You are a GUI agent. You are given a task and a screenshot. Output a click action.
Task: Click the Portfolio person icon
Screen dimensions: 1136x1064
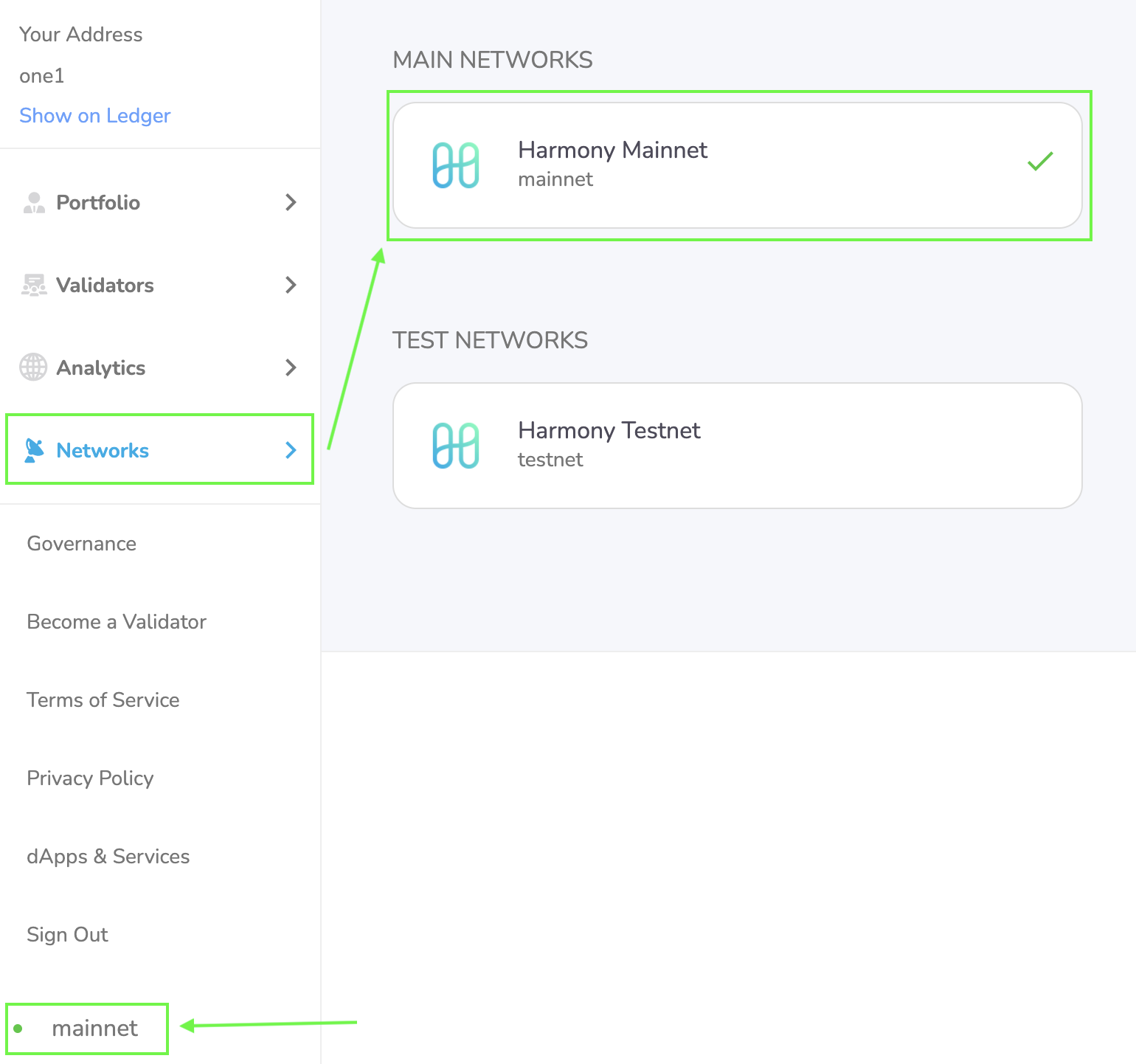[34, 202]
